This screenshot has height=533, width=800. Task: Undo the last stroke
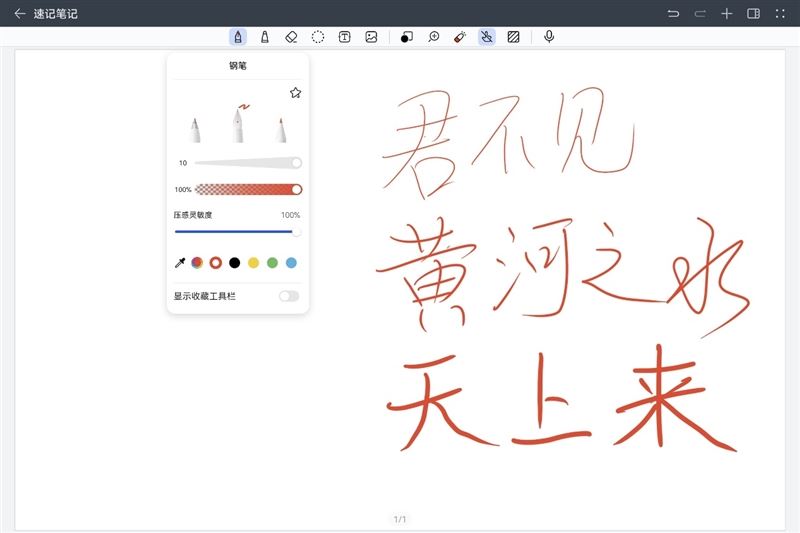674,14
